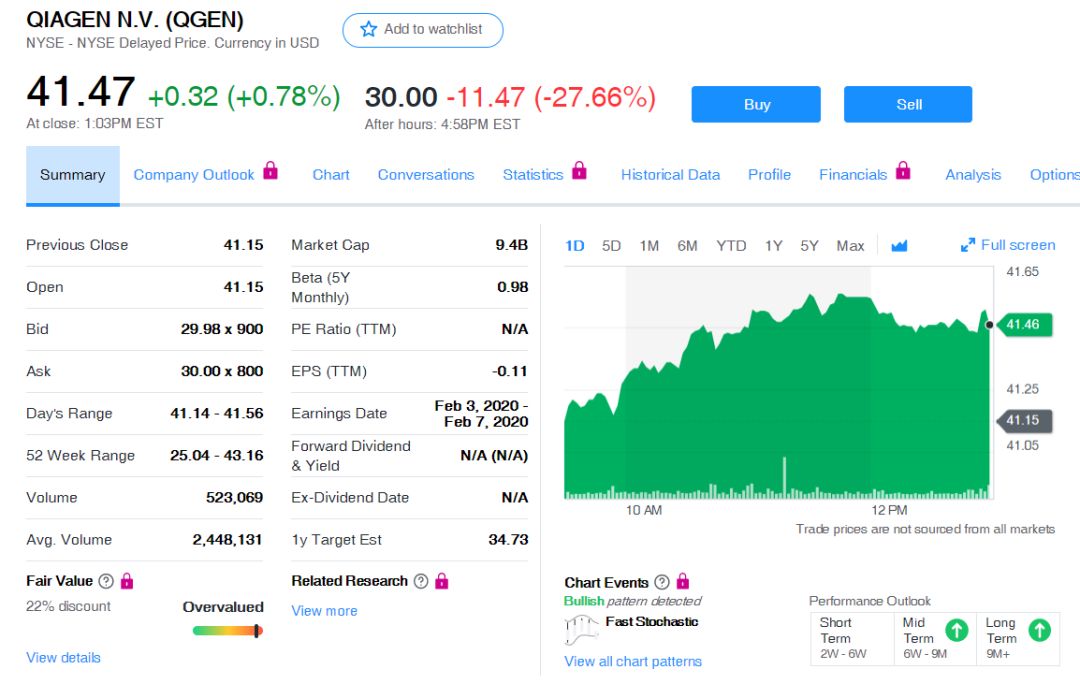Open the Company Outlook tab
The height and width of the screenshot is (684, 1080).
(194, 175)
